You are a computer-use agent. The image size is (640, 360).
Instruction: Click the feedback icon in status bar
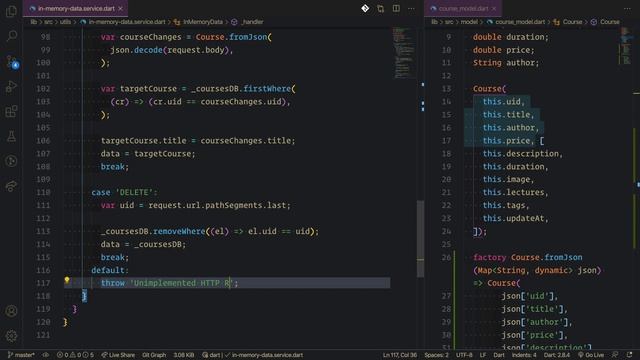(x=614, y=355)
